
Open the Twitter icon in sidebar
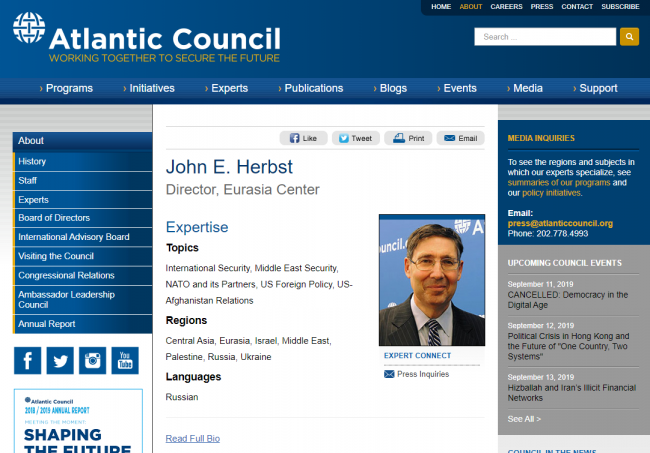60,361
